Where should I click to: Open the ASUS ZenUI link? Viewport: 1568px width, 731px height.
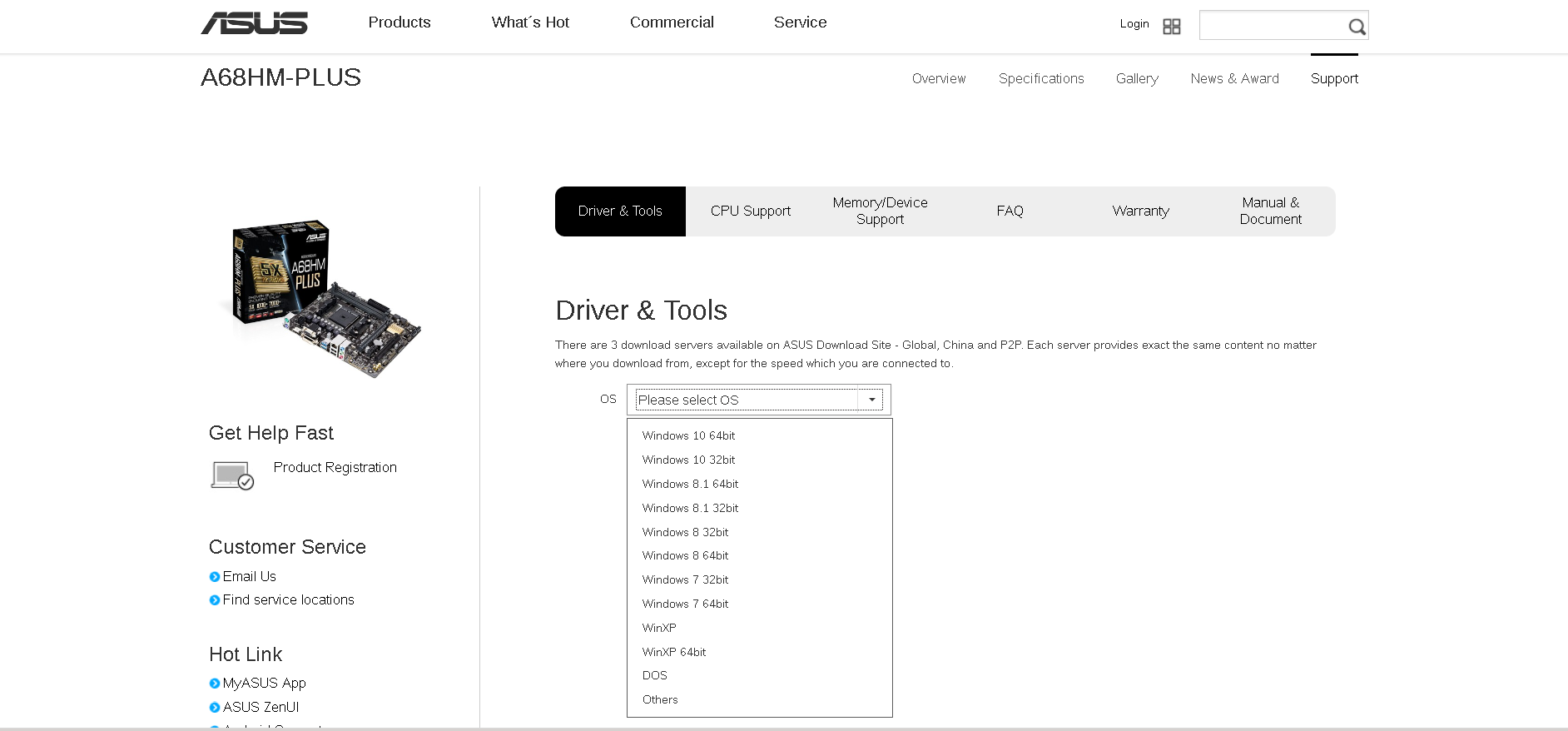click(x=261, y=708)
